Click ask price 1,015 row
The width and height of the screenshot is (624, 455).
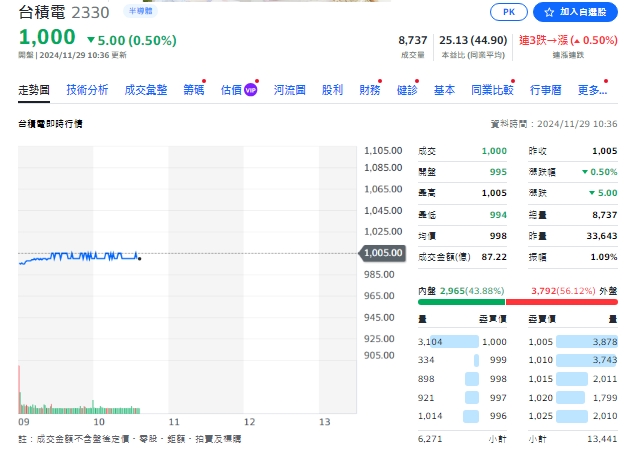573,379
